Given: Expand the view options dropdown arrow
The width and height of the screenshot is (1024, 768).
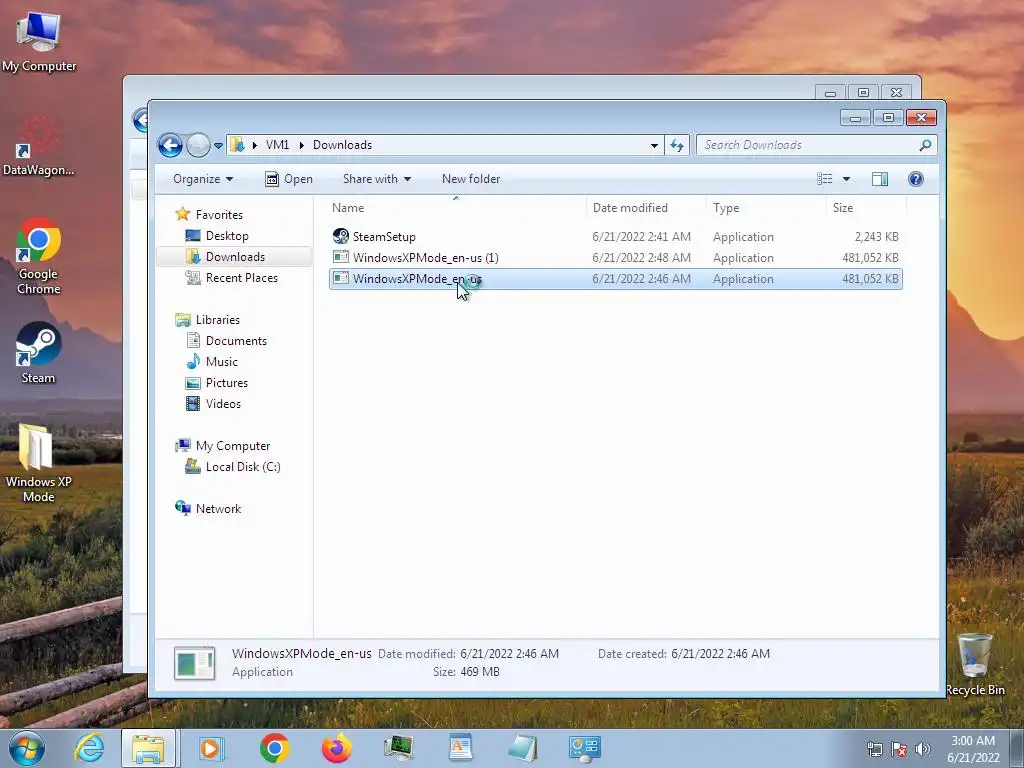Looking at the screenshot, I should (x=846, y=179).
